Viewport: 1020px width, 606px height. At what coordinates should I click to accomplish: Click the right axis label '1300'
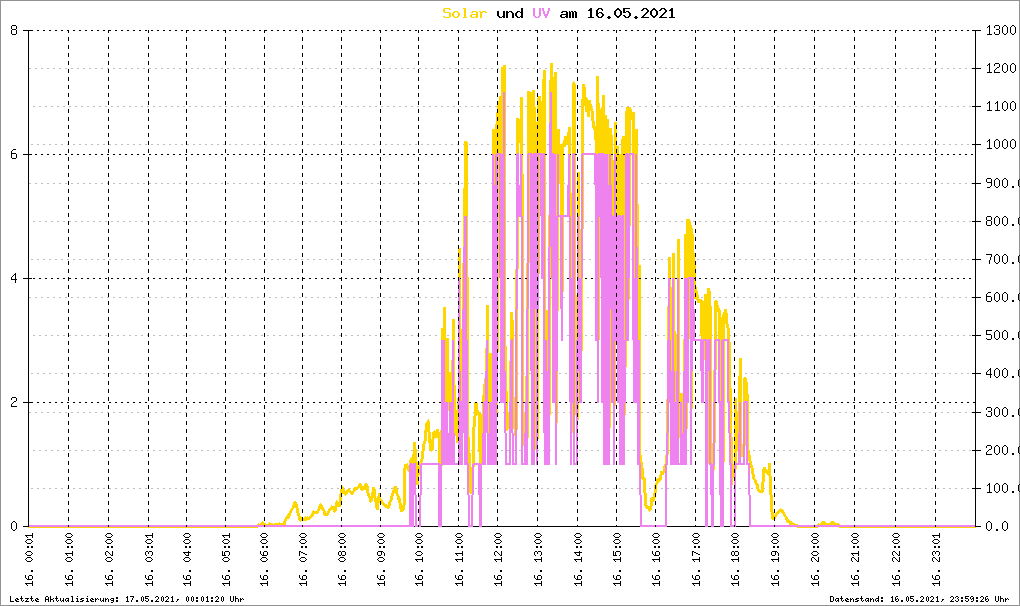1001,31
